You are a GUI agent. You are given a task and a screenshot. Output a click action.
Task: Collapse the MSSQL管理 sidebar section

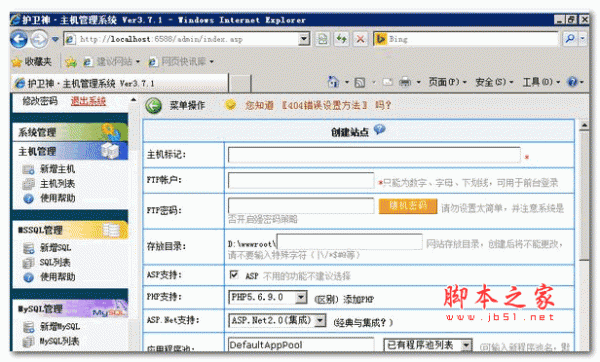tap(70, 230)
